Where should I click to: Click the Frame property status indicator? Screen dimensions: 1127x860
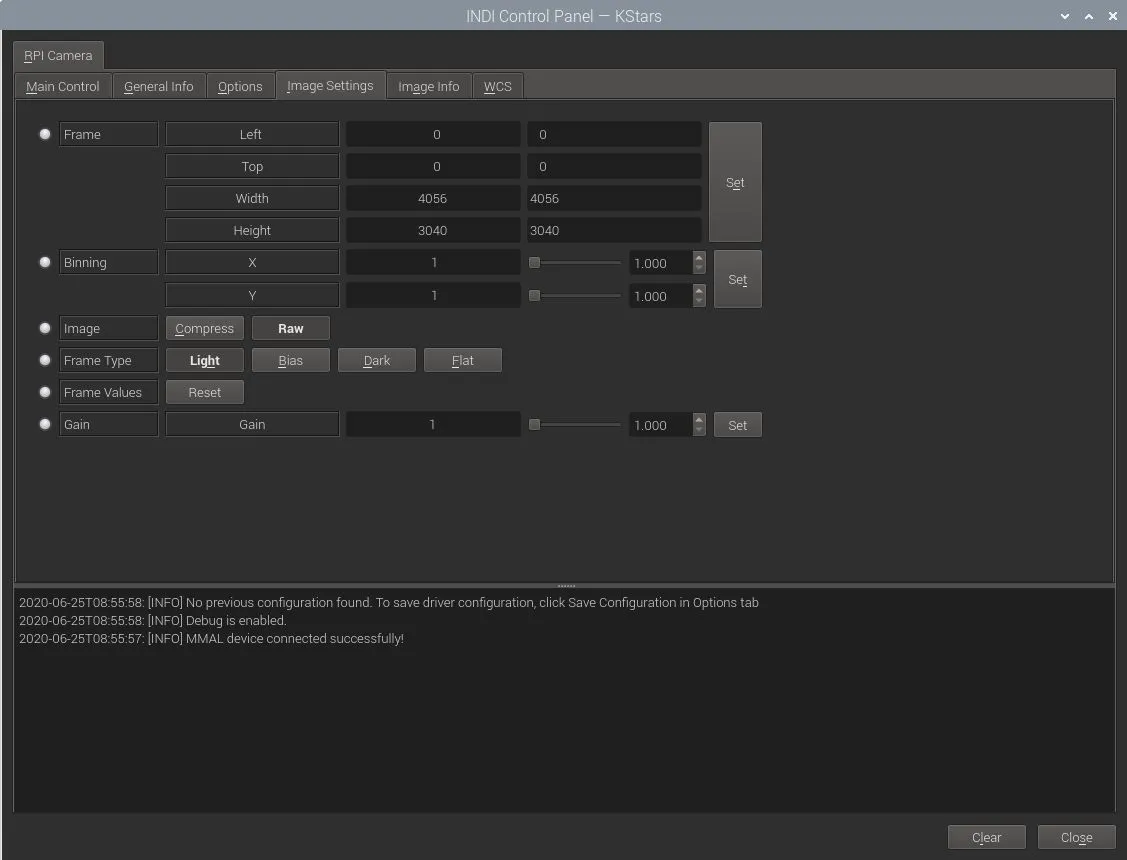pyautogui.click(x=45, y=134)
